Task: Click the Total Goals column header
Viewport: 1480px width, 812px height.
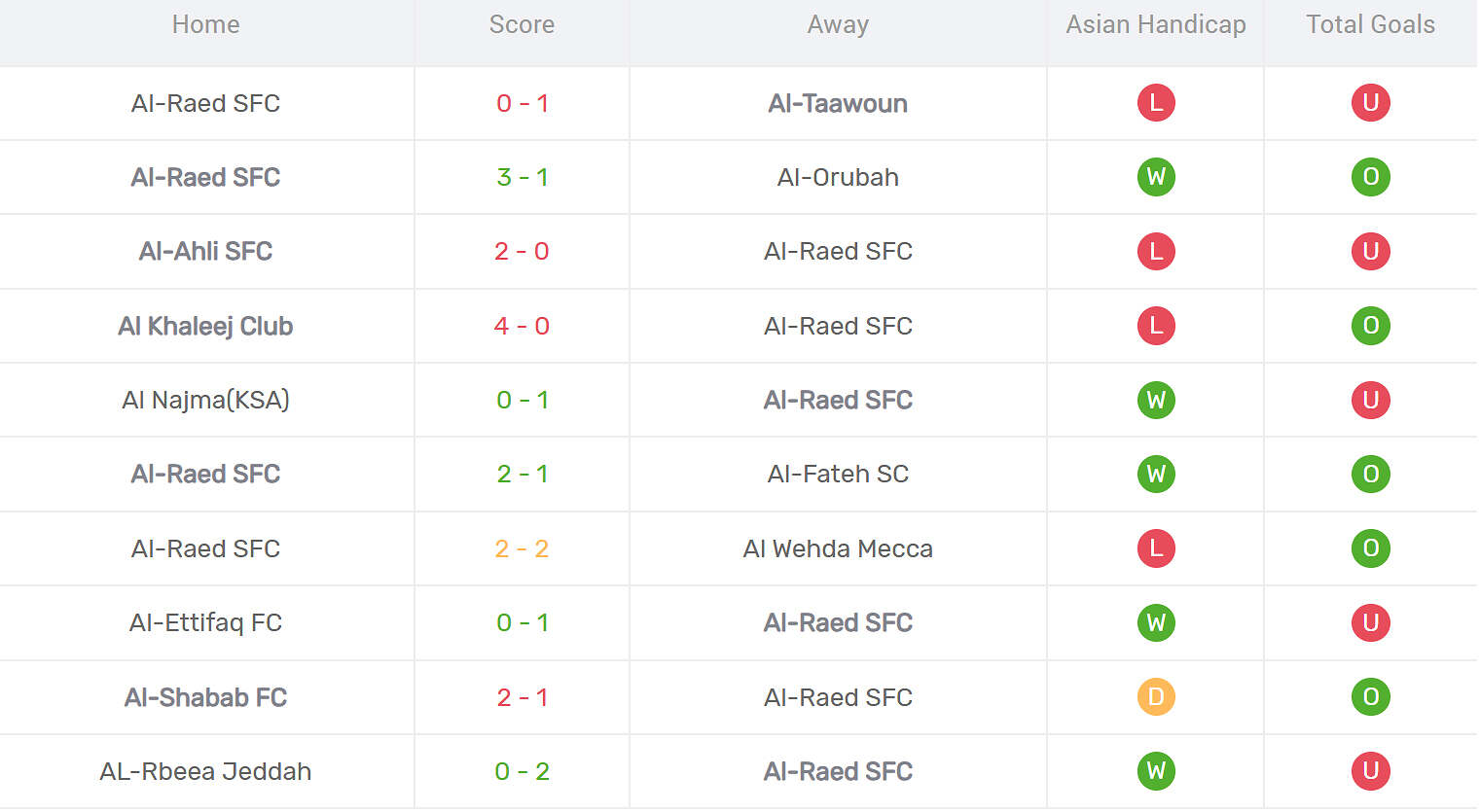Action: point(1370,25)
